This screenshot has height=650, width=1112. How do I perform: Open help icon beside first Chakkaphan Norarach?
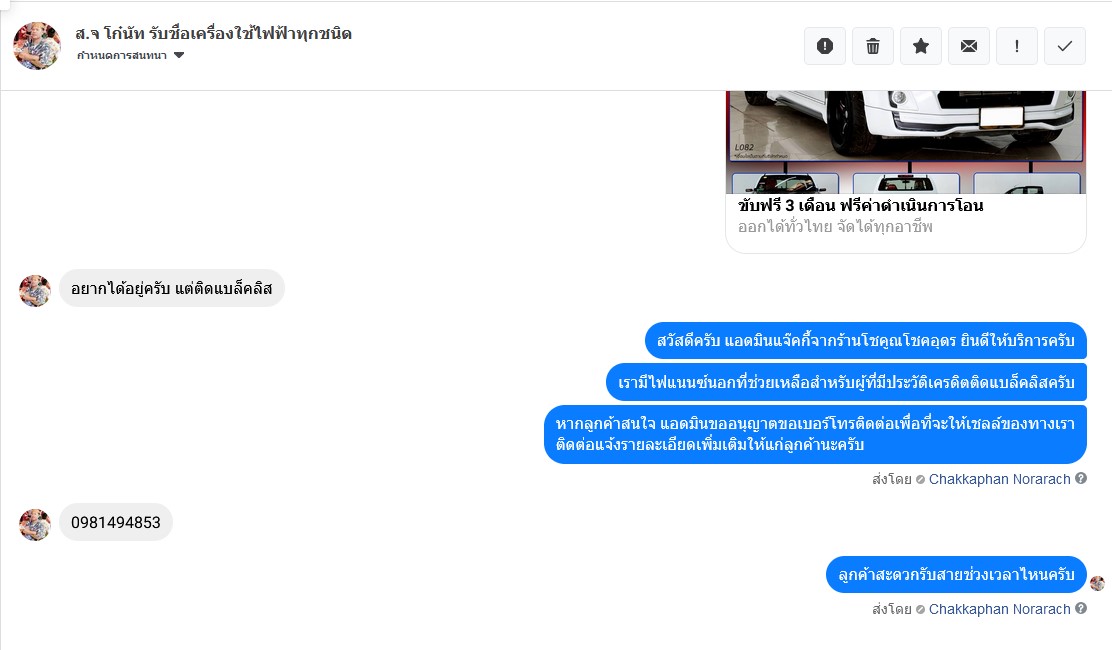point(1081,478)
